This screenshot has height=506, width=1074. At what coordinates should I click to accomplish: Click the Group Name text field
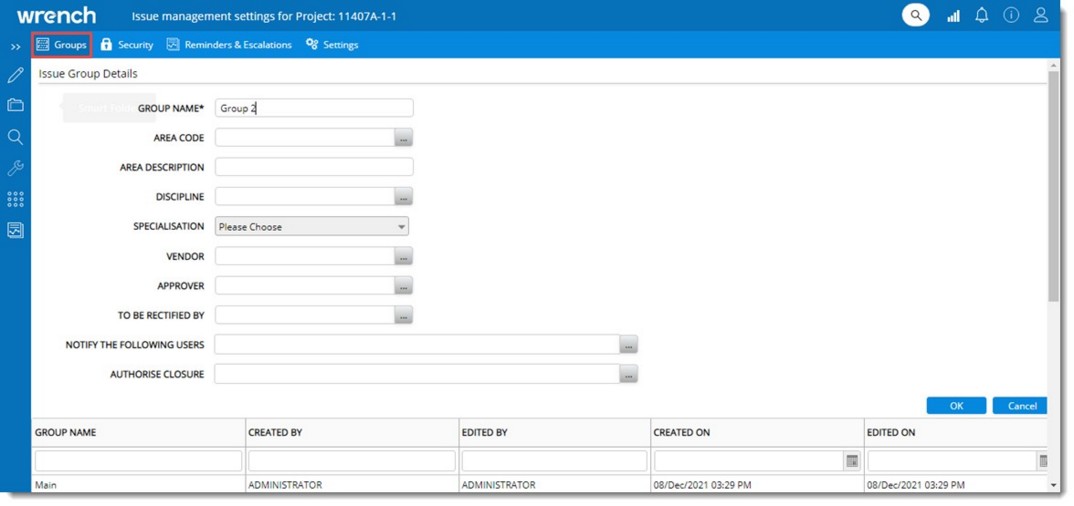314,108
